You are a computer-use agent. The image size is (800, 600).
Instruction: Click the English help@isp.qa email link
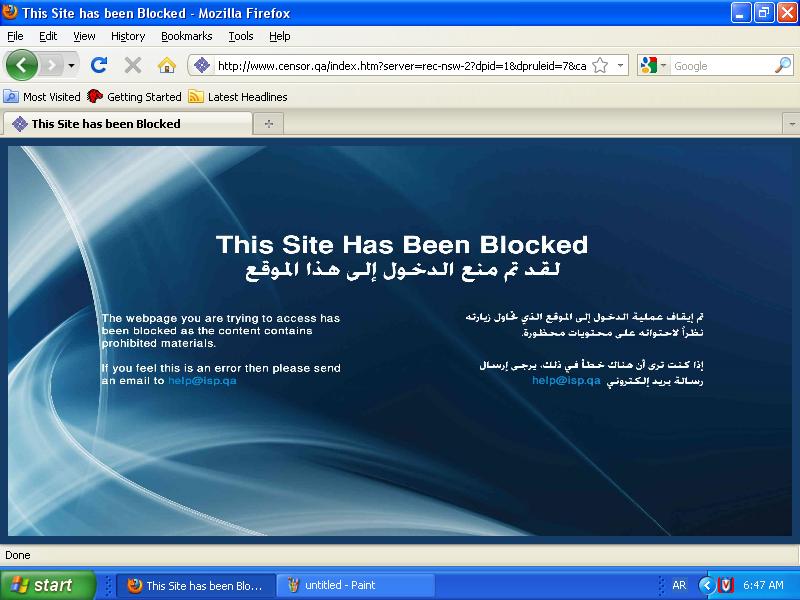202,381
